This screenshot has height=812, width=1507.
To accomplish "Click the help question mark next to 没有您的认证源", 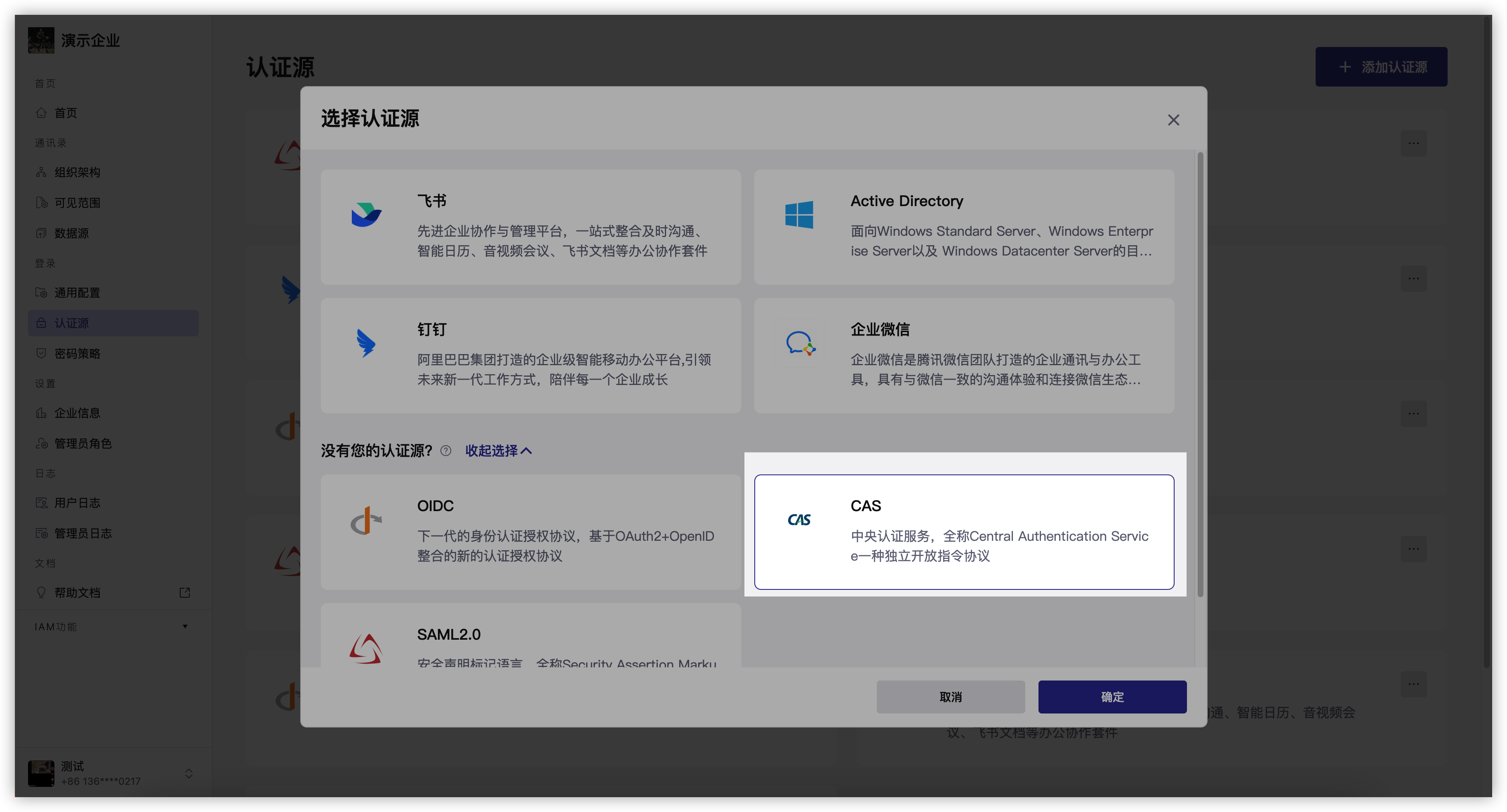I will click(x=446, y=450).
